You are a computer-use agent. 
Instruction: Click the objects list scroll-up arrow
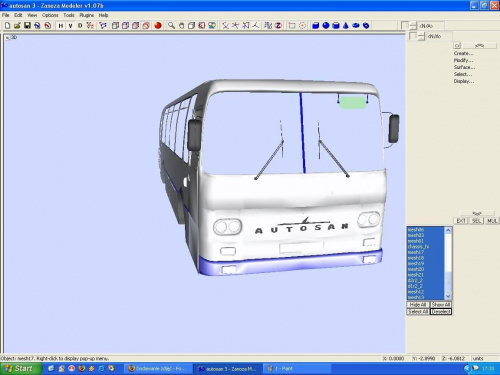pyautogui.click(x=448, y=230)
